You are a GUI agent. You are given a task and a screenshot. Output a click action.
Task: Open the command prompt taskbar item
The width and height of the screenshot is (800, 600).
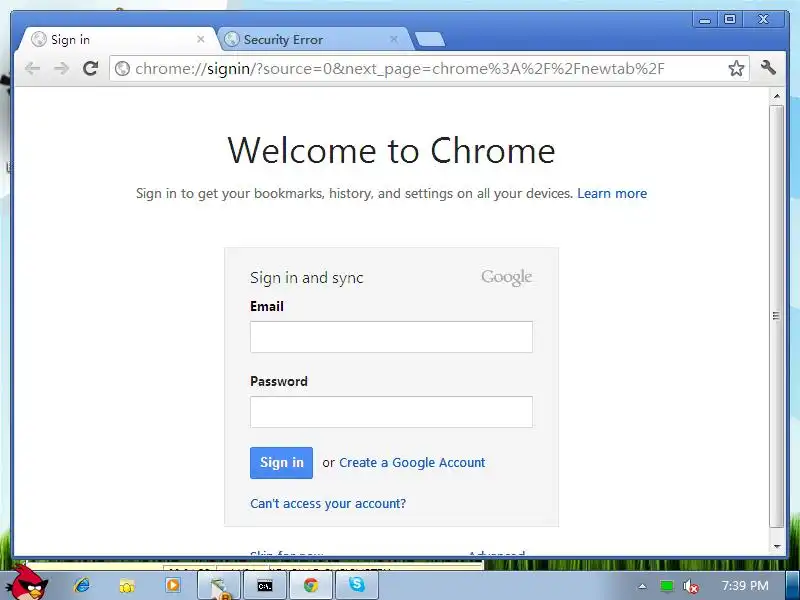(265, 586)
